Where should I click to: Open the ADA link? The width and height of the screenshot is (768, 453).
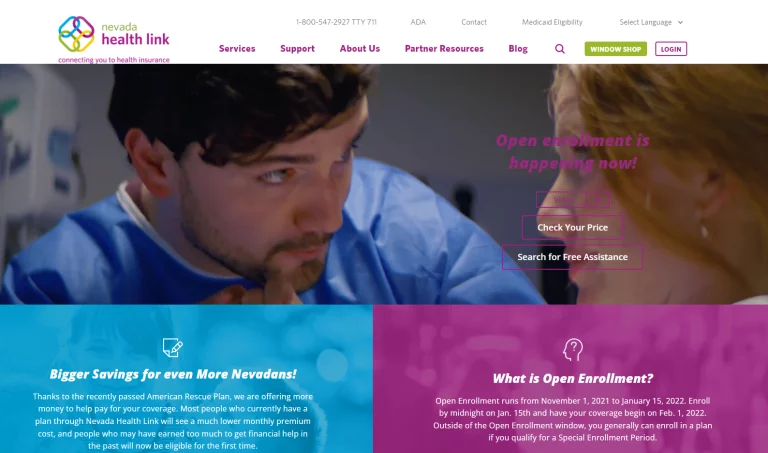[418, 22]
